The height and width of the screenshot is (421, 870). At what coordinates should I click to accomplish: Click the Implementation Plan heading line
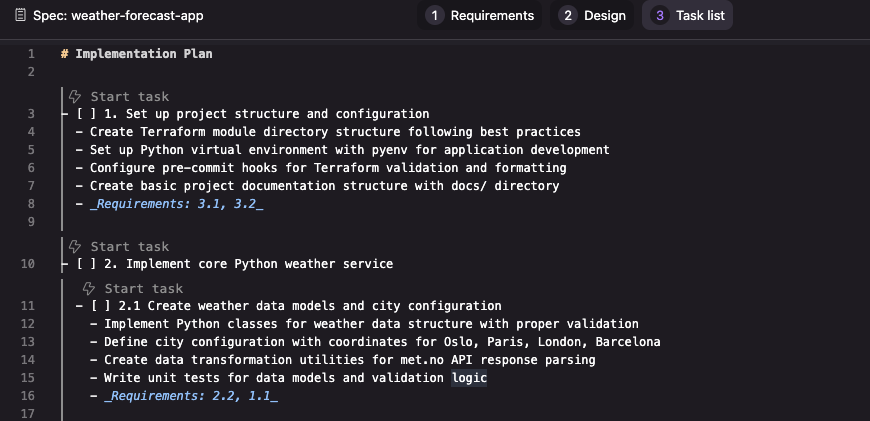pyautogui.click(x=136, y=54)
